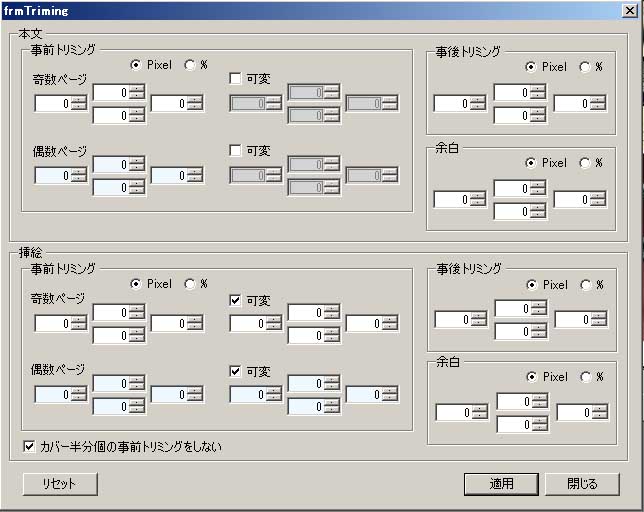Click right field in 本文 事後トリミング
The width and height of the screenshot is (644, 512).
pos(580,103)
